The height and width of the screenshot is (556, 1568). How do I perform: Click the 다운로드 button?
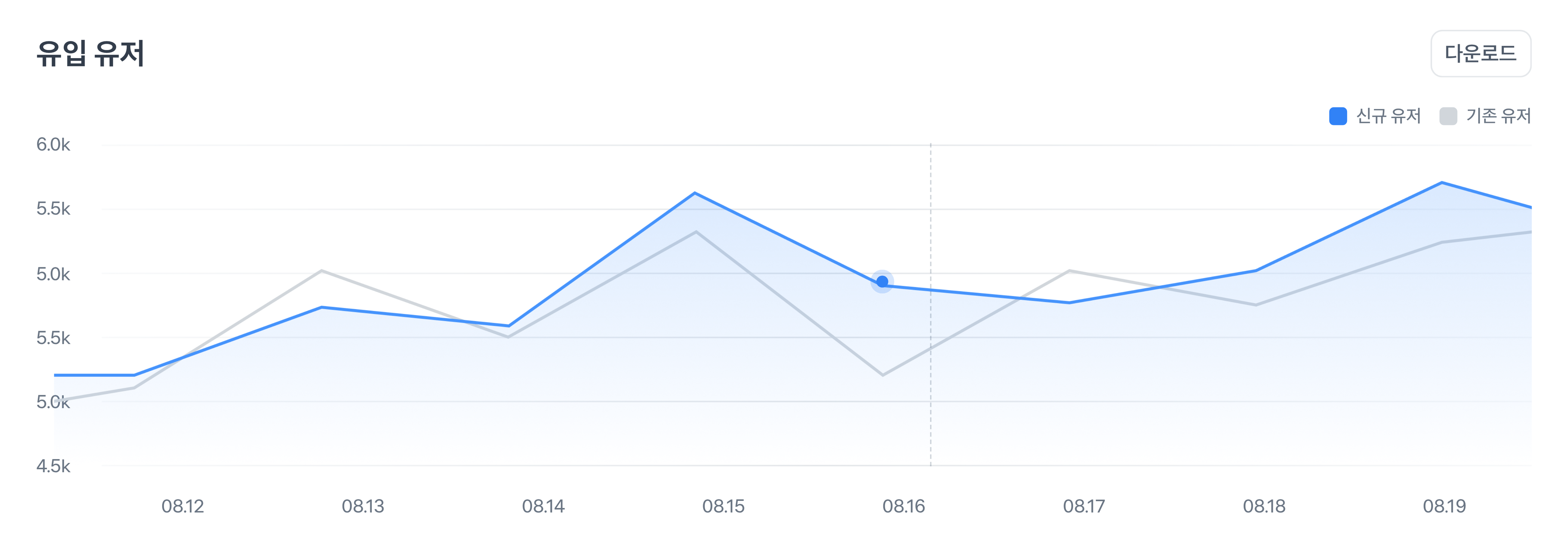1480,54
